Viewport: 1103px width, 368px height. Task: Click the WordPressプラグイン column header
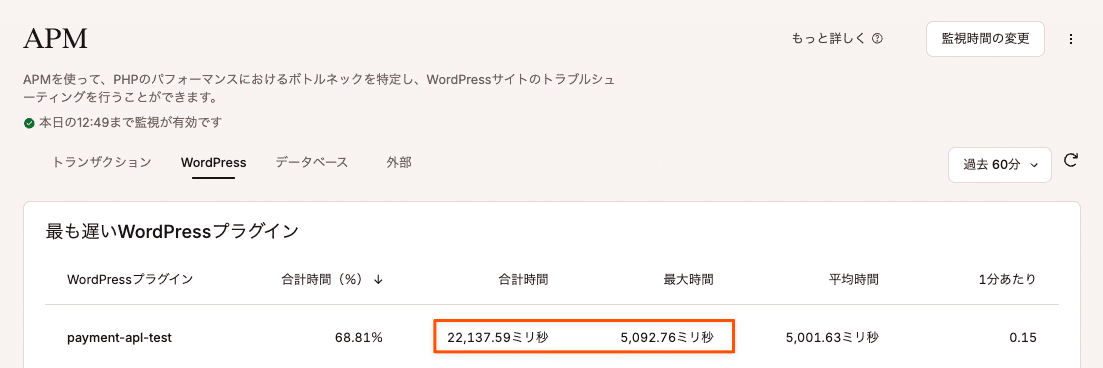[x=130, y=279]
